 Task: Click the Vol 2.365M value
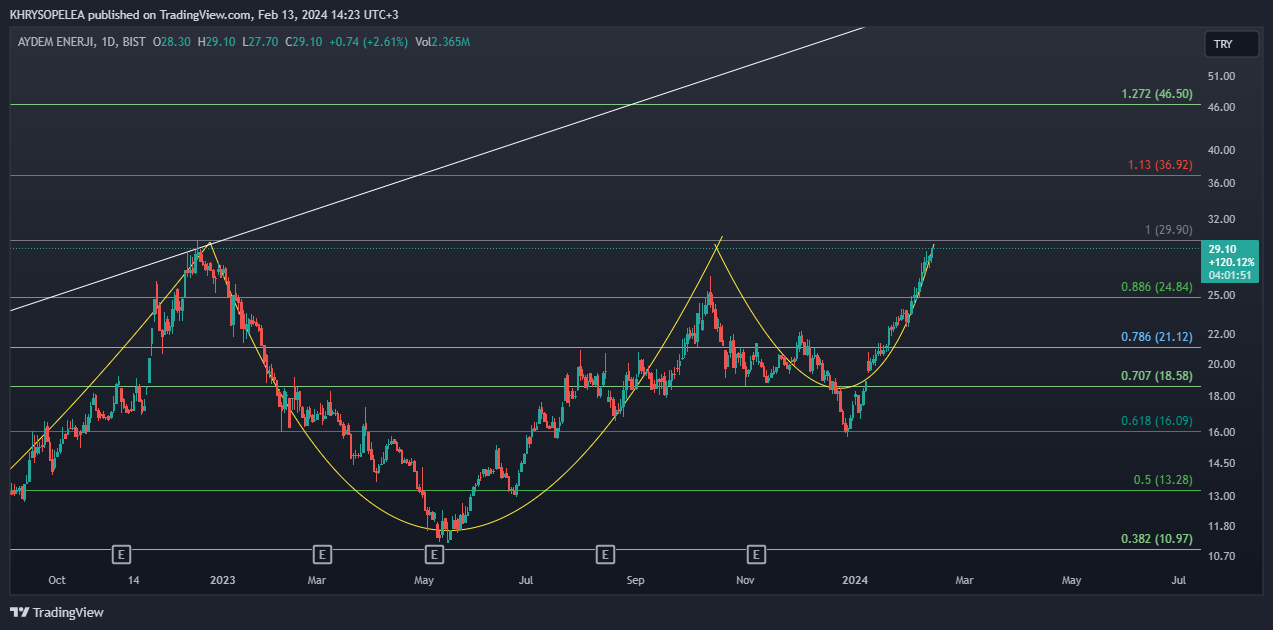[x=442, y=42]
